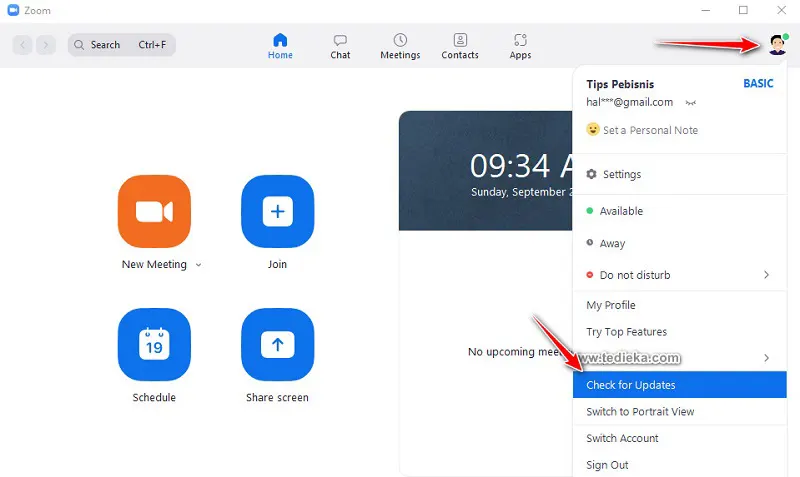
Task: Click the profile avatar picture
Action: click(x=778, y=45)
